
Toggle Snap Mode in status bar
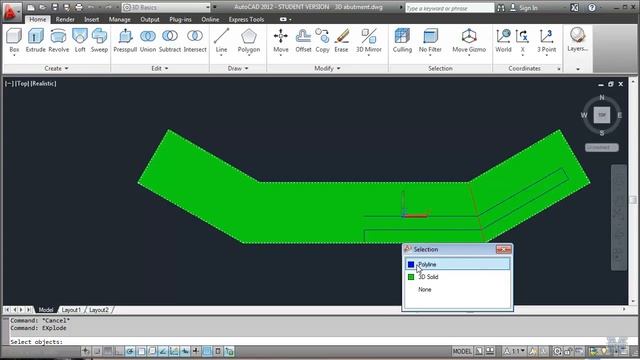(x=97, y=351)
